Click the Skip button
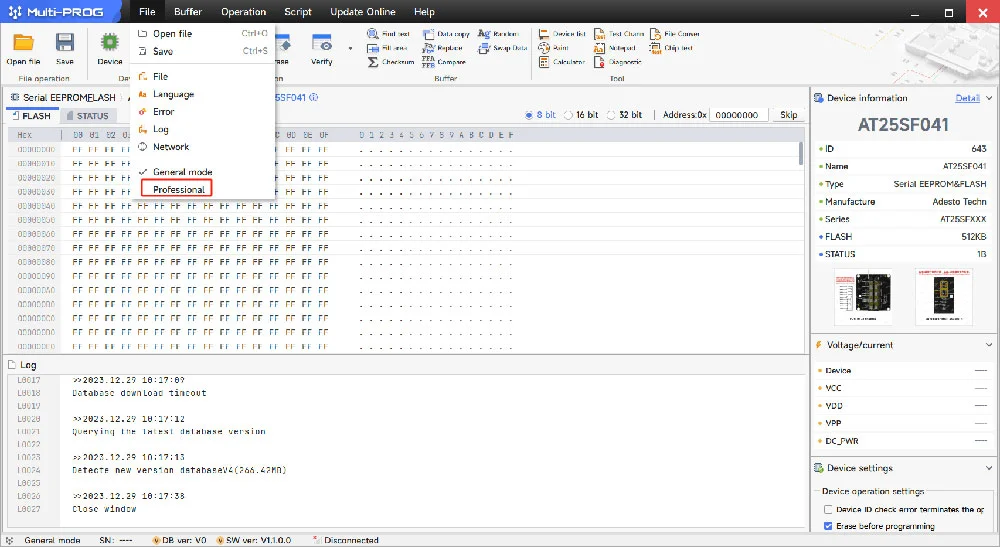 click(x=788, y=115)
